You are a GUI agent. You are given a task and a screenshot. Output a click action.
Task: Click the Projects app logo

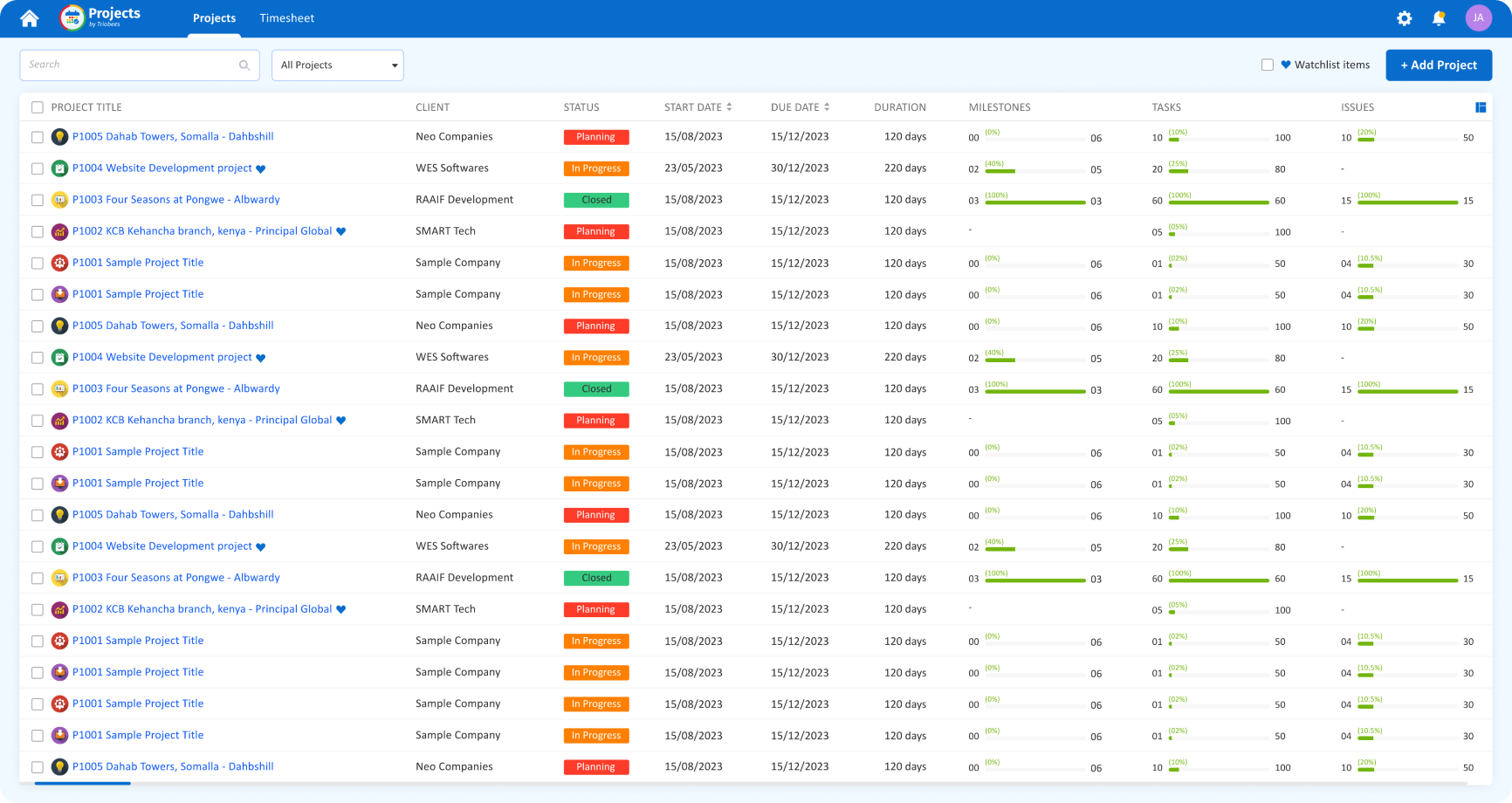click(72, 17)
